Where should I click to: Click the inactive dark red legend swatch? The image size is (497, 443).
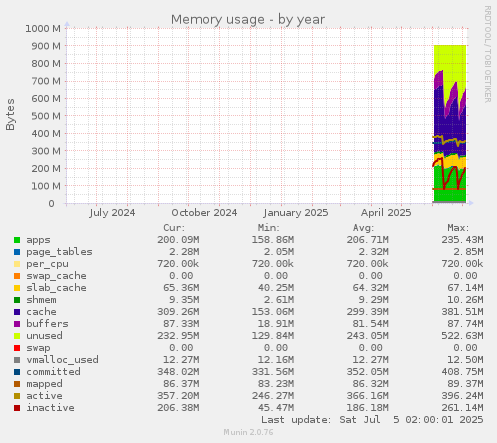coord(17,408)
